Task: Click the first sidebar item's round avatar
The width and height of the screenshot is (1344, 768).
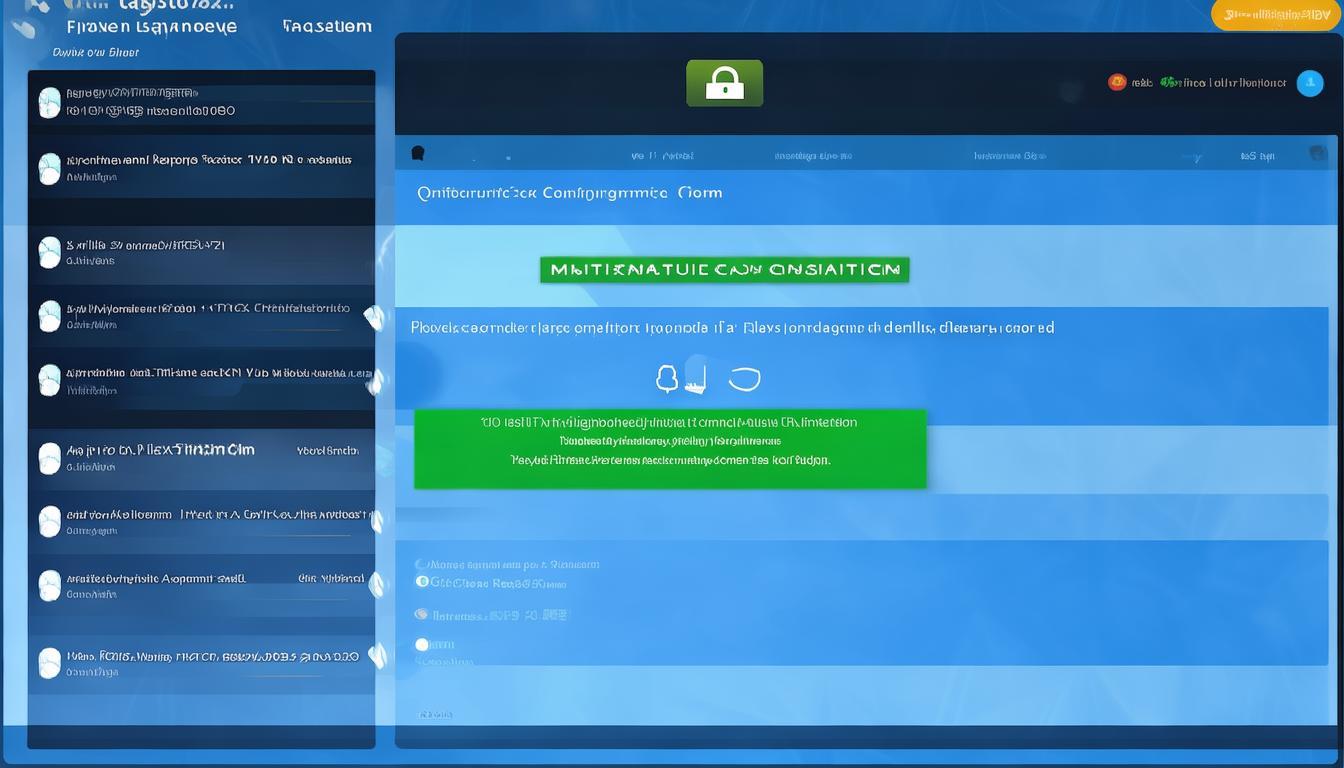Action: click(x=49, y=102)
